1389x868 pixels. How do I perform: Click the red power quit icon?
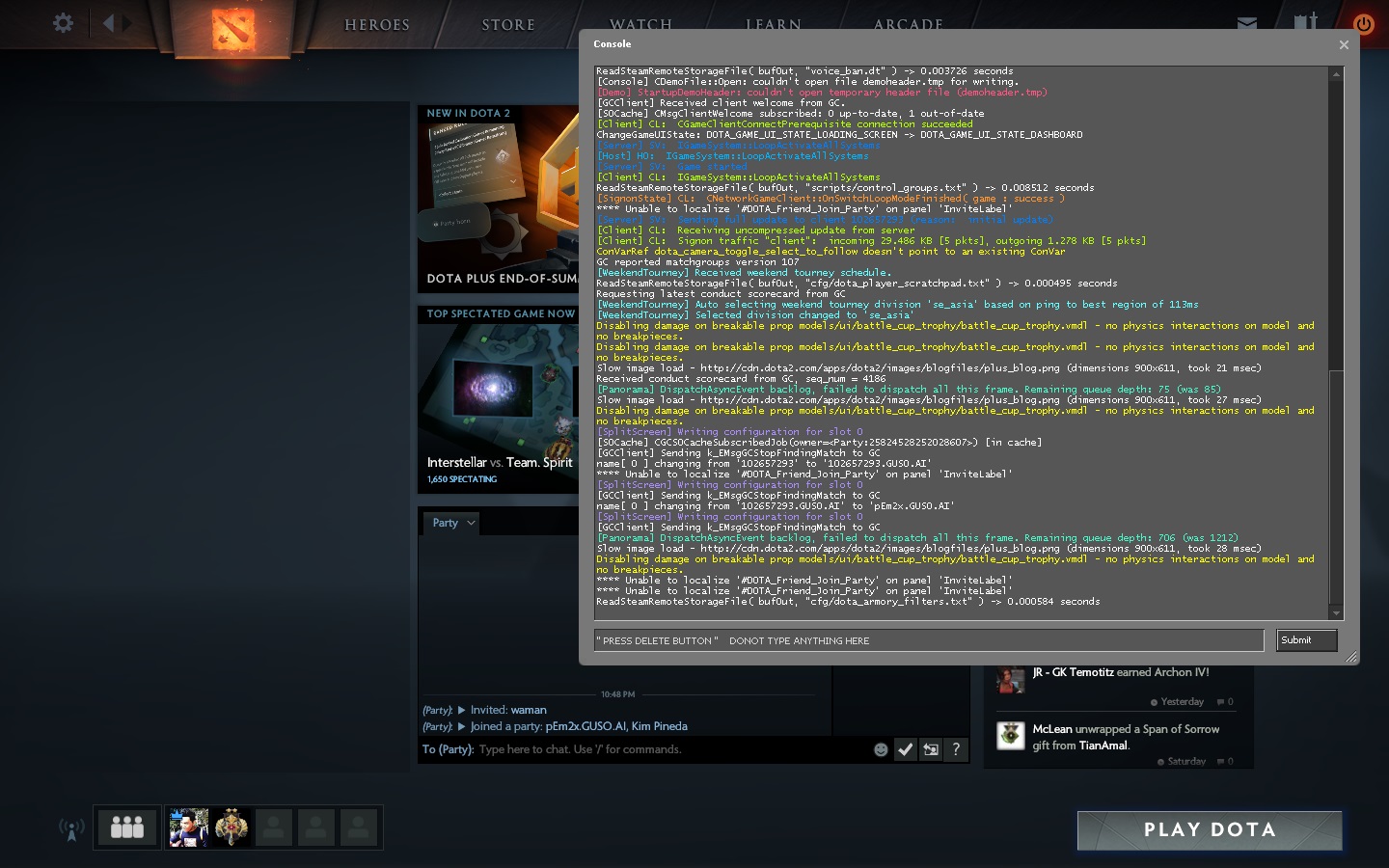coord(1364,23)
